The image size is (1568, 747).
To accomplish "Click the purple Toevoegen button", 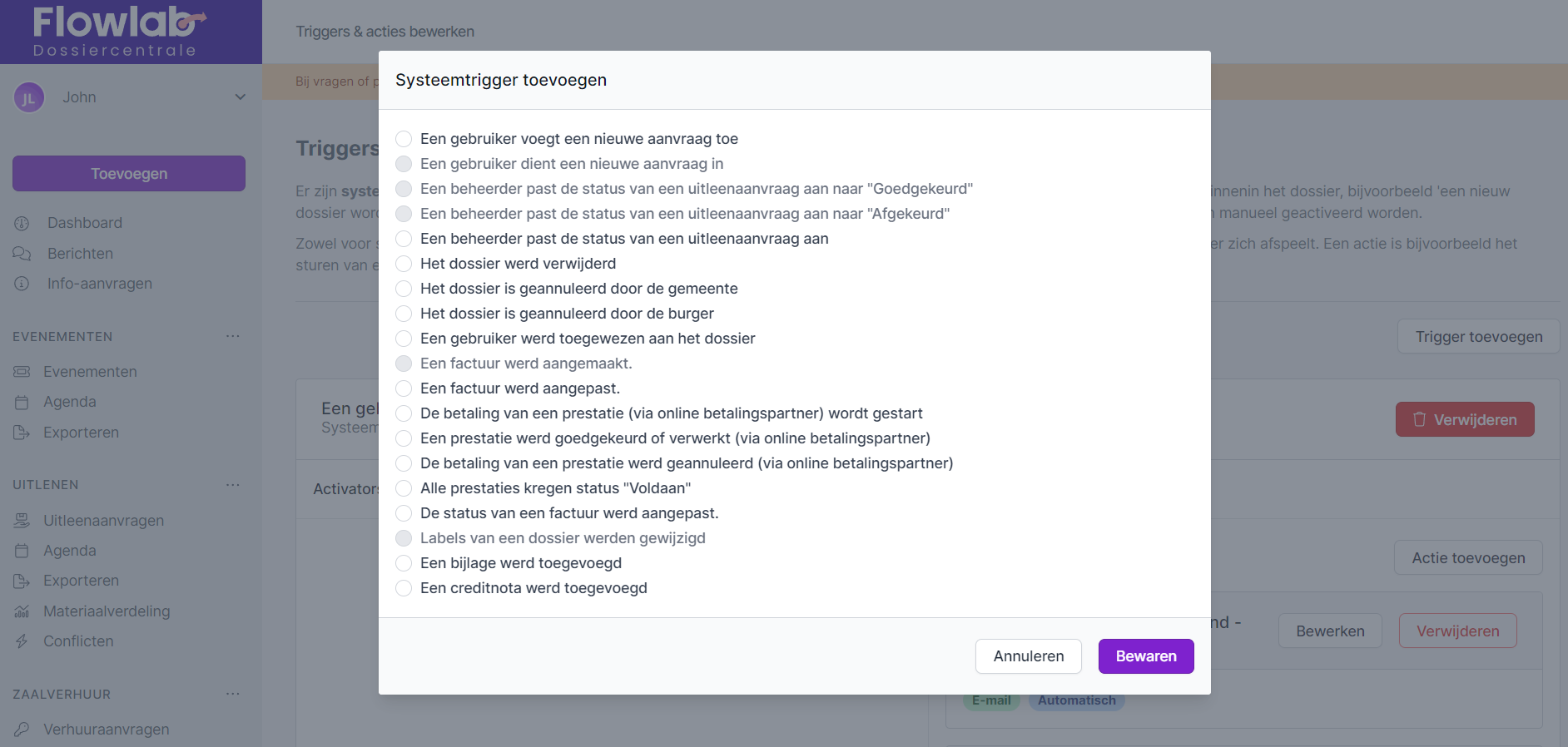I will click(x=129, y=174).
